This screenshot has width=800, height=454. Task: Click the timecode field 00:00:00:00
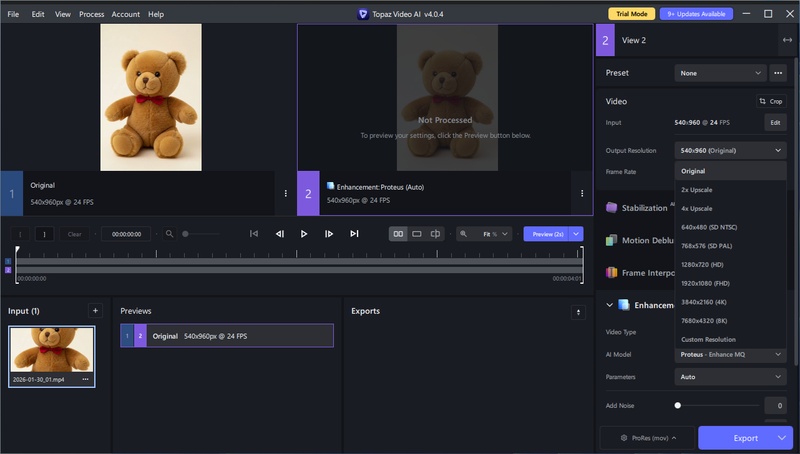point(126,234)
